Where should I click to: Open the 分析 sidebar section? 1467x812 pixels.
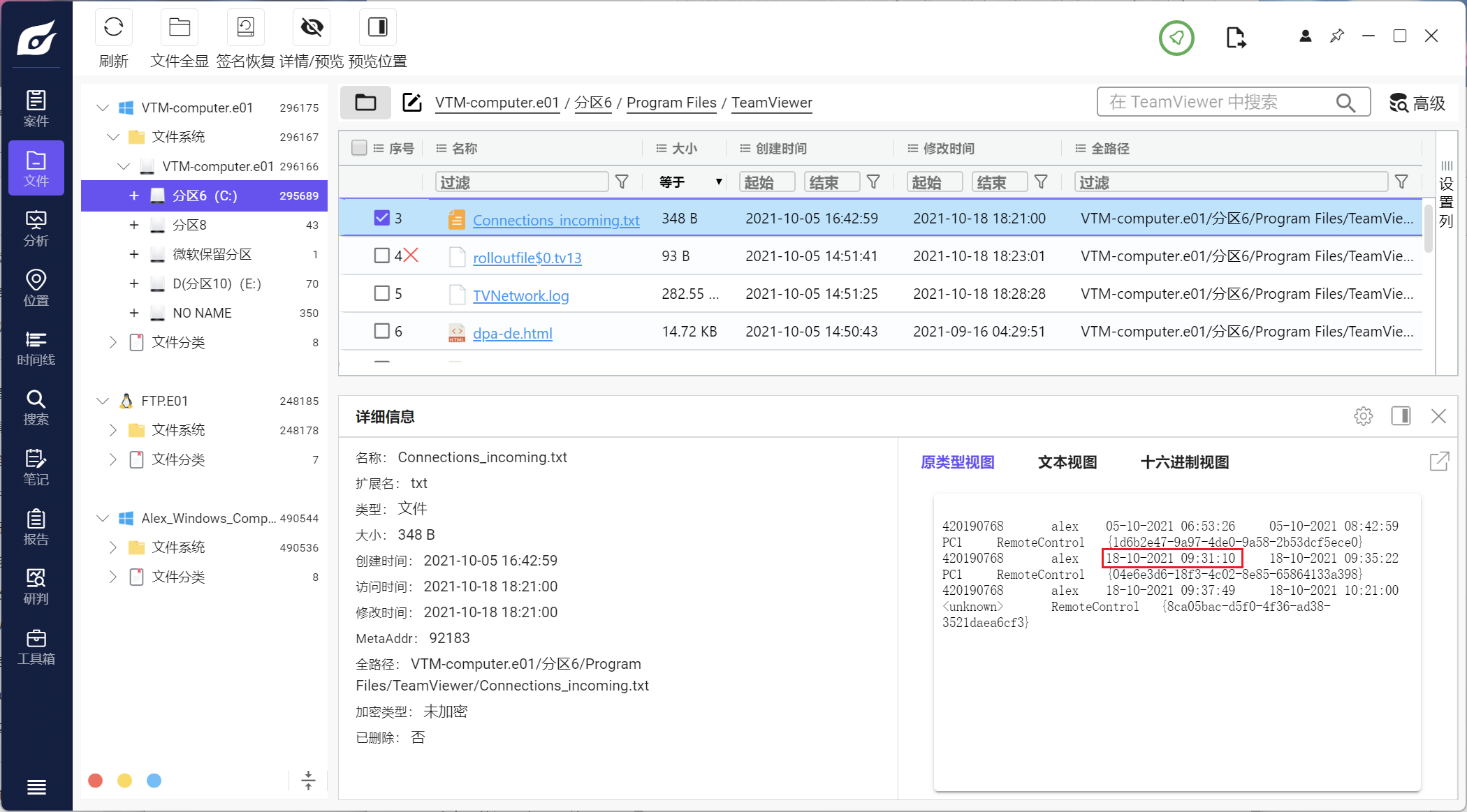pyautogui.click(x=36, y=228)
